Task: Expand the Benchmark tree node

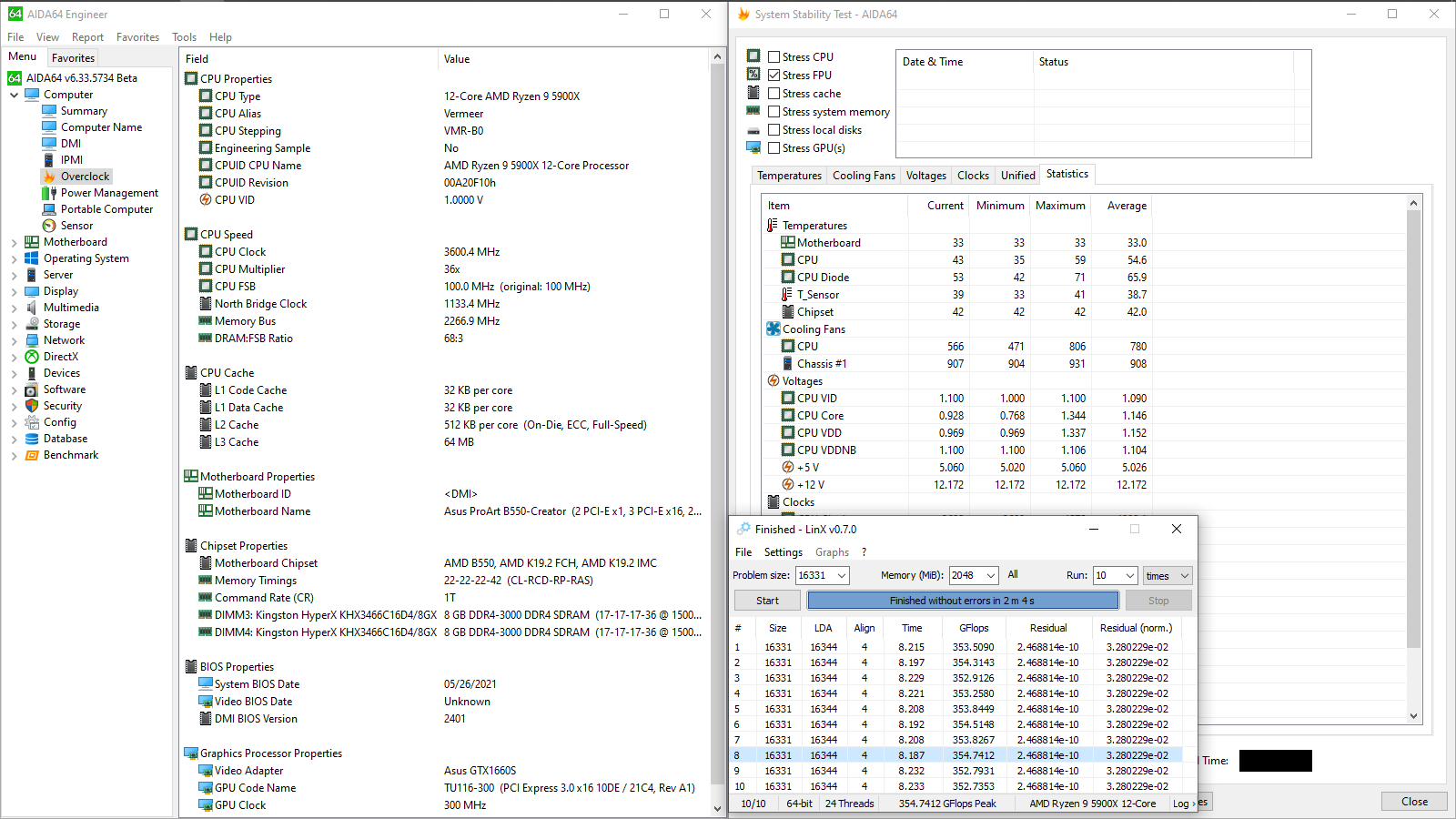Action: pyautogui.click(x=14, y=455)
